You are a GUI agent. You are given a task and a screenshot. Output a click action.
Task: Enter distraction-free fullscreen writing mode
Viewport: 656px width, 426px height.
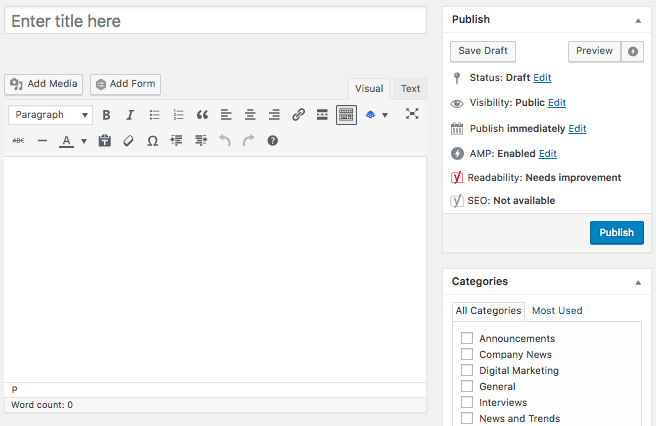(412, 114)
